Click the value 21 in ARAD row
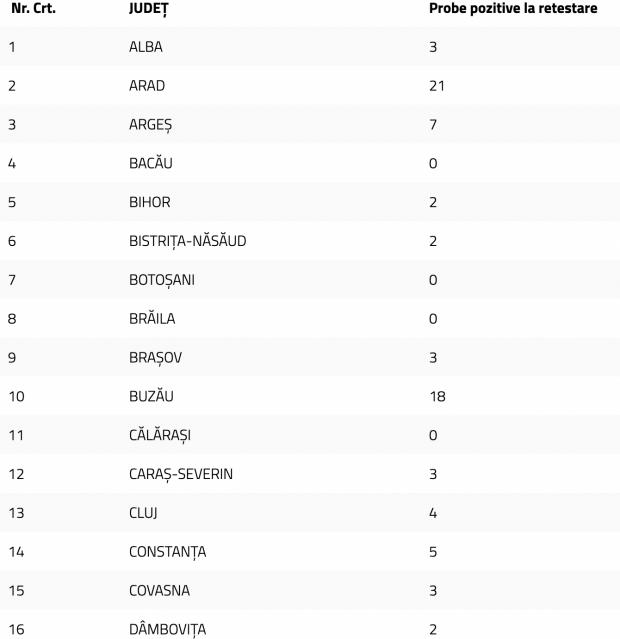Viewport: 620px width, 639px height. 437,86
